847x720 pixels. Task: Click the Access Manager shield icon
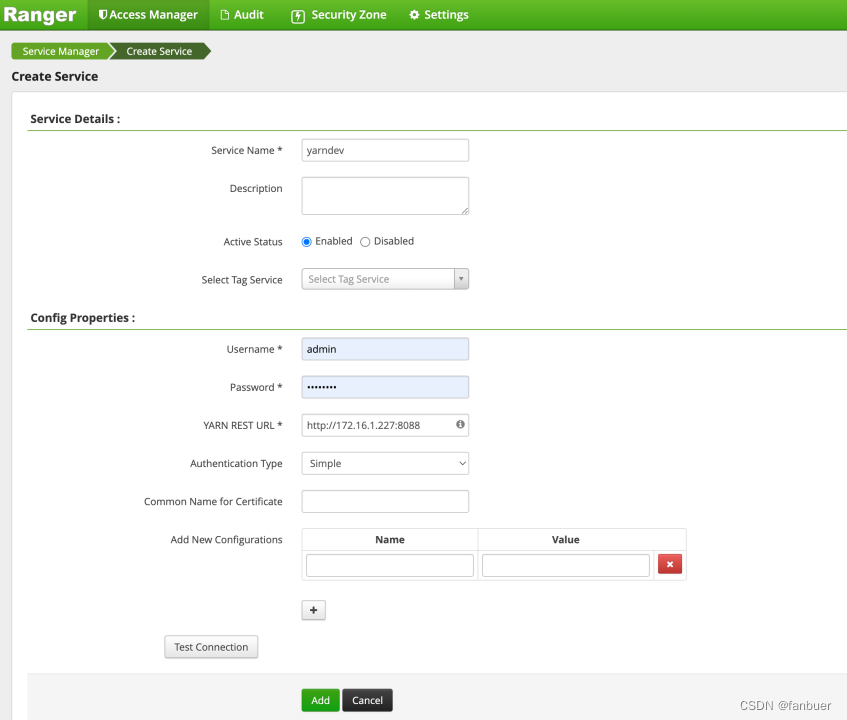103,15
